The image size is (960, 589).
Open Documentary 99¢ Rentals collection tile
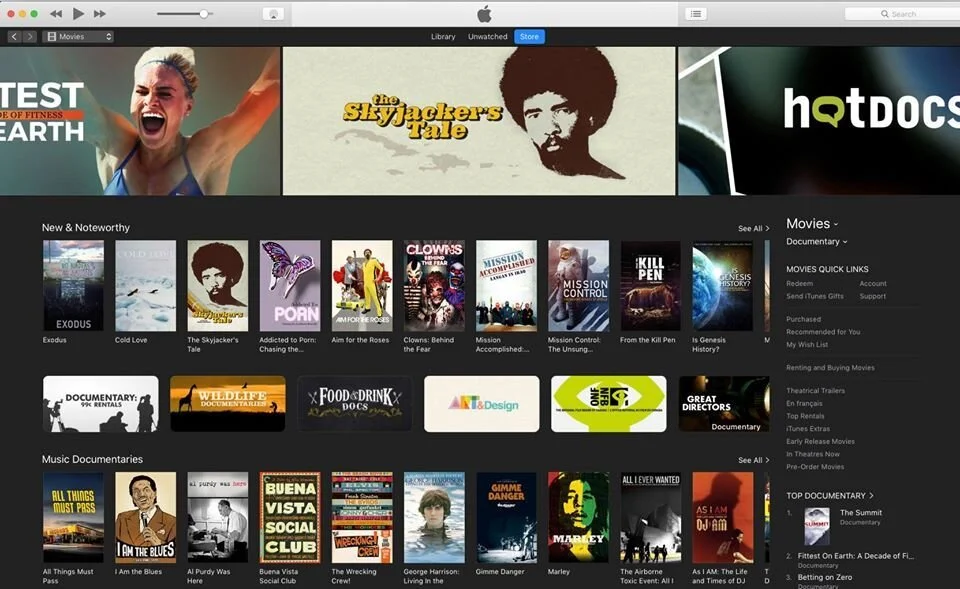tap(100, 404)
